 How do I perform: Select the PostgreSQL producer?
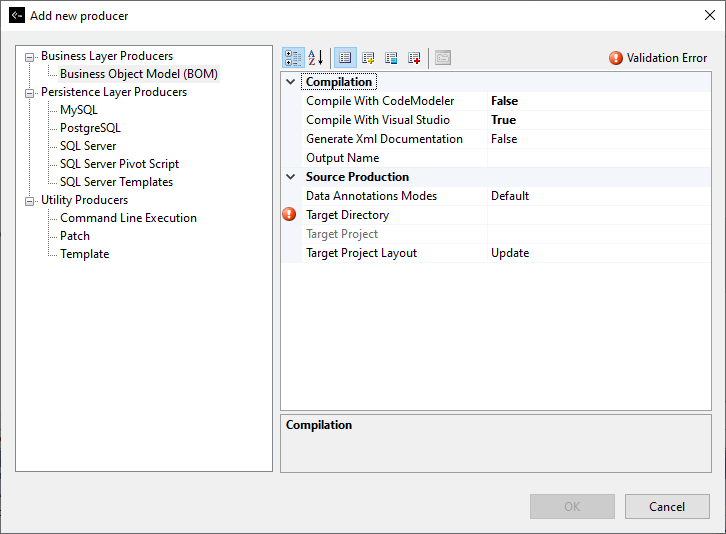point(90,128)
